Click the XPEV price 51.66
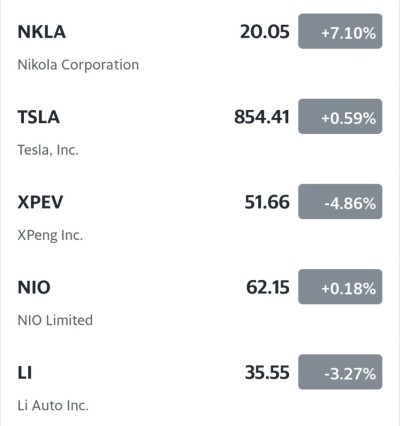The width and height of the screenshot is (400, 426). (x=267, y=202)
